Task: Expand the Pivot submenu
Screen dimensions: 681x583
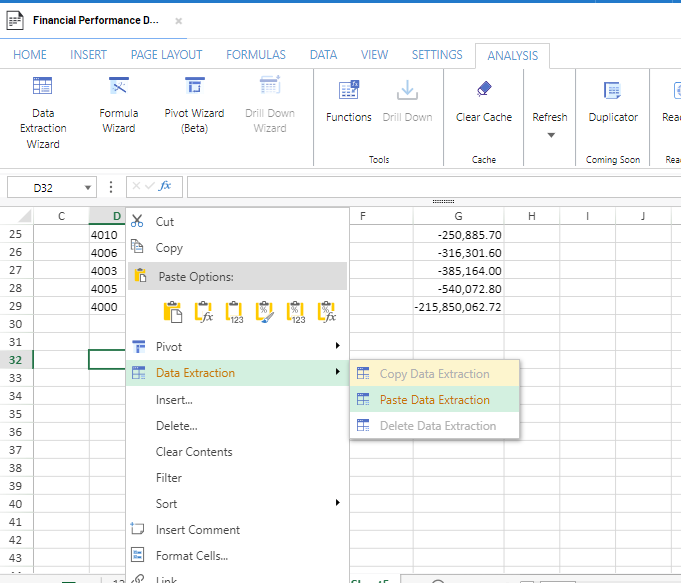Action: (336, 347)
